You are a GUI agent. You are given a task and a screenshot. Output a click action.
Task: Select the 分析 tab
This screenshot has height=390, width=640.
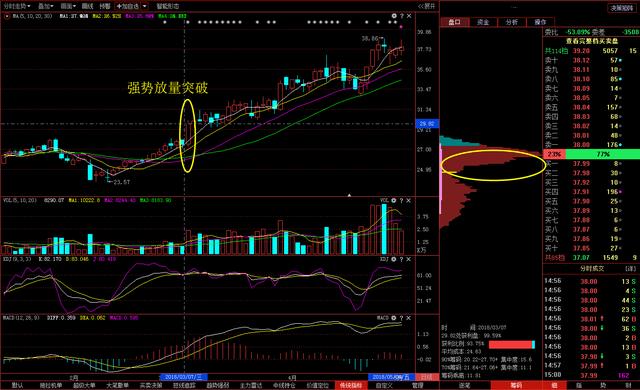pos(512,22)
